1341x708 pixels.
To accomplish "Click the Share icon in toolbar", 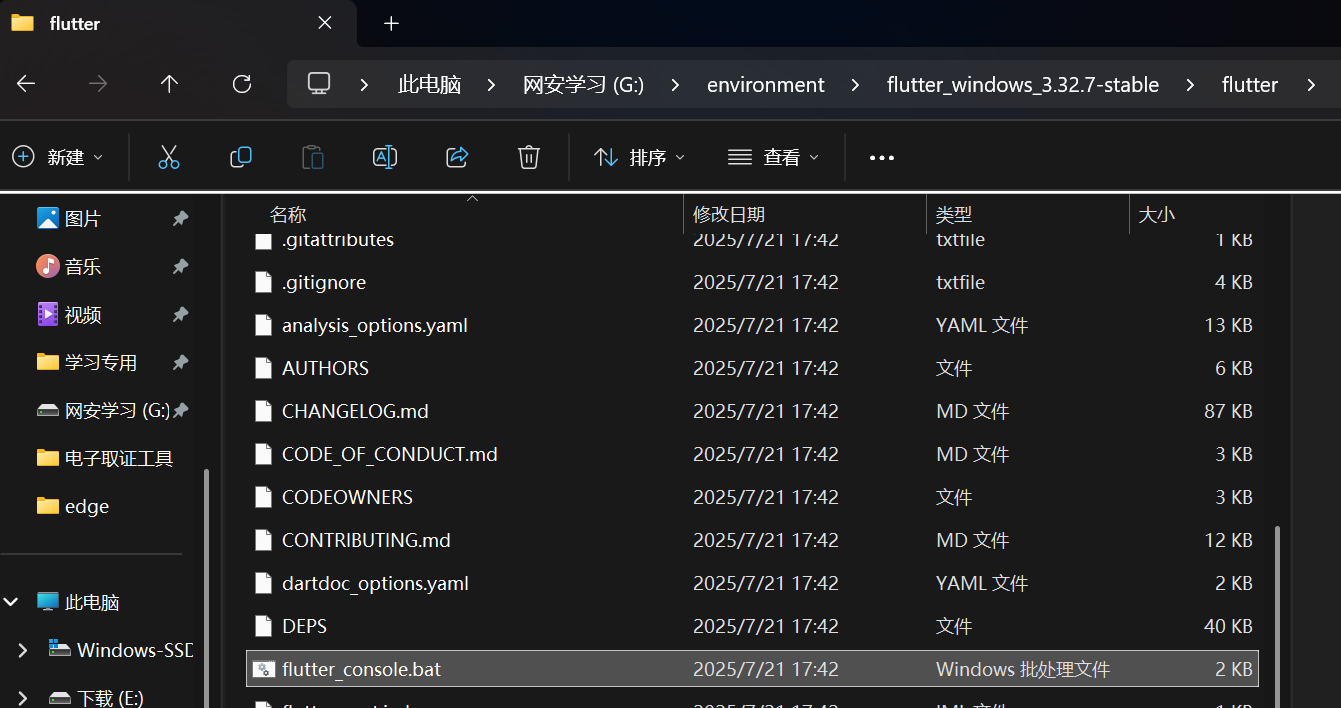I will coord(457,157).
